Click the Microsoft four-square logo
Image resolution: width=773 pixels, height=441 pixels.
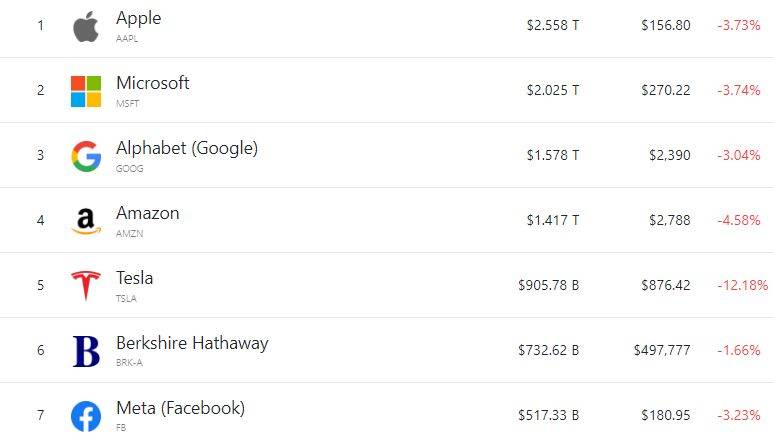pos(86,91)
